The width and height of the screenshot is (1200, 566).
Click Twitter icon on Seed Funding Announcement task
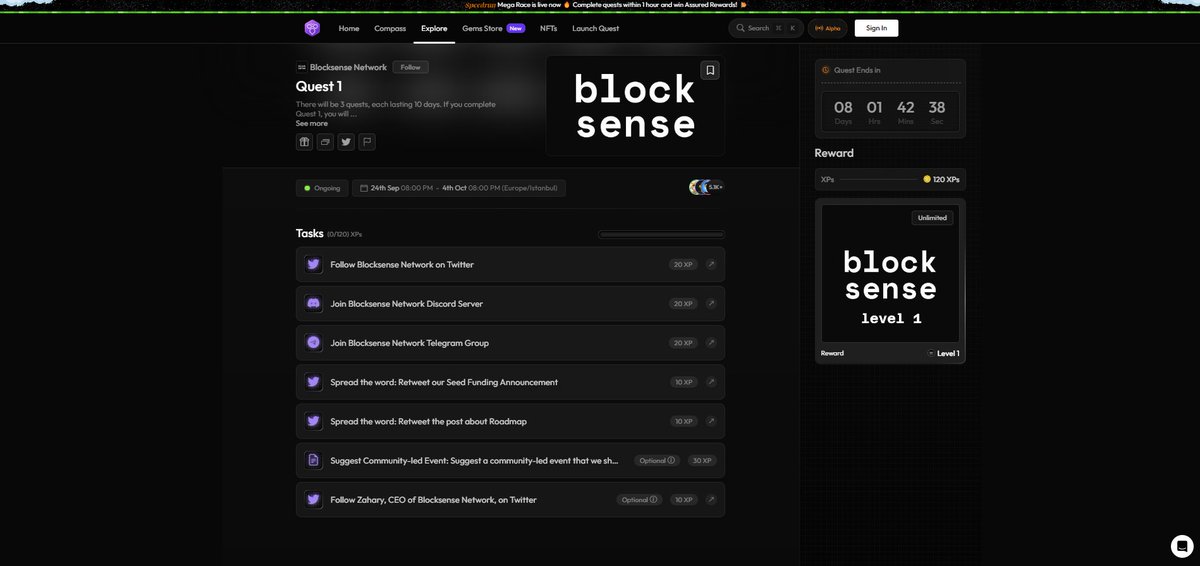[313, 382]
